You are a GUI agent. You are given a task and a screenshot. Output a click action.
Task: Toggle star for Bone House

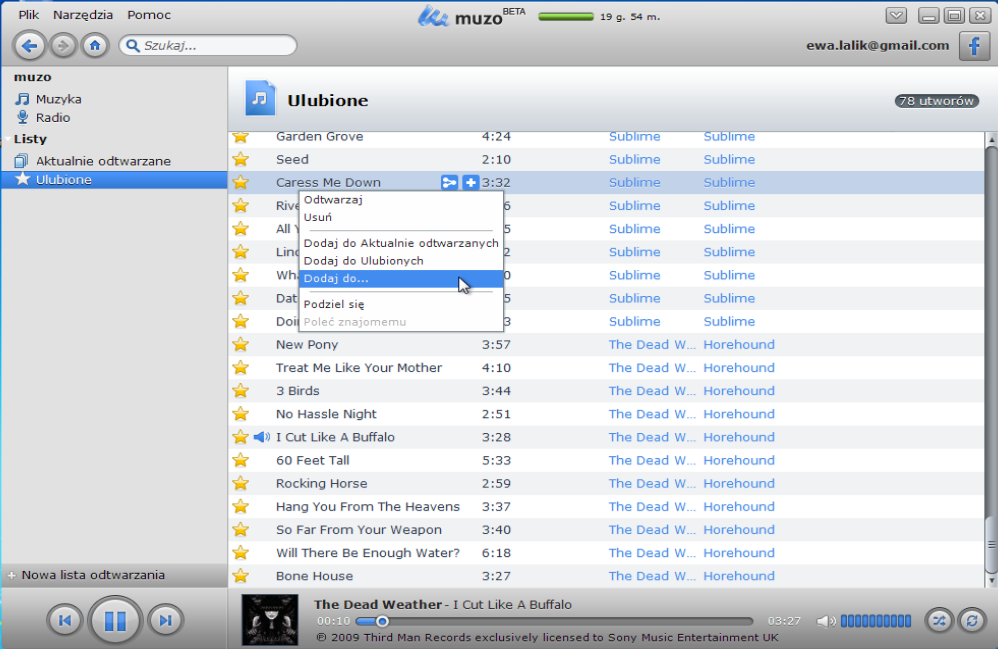pos(241,576)
